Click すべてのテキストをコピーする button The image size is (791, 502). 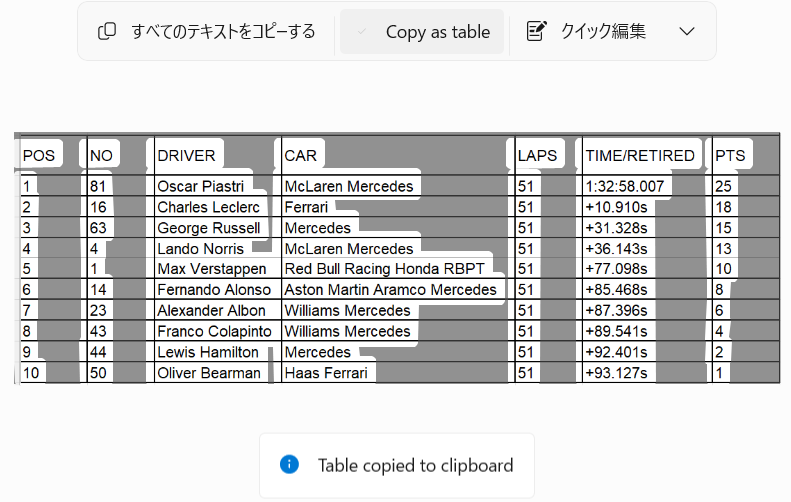[207, 31]
